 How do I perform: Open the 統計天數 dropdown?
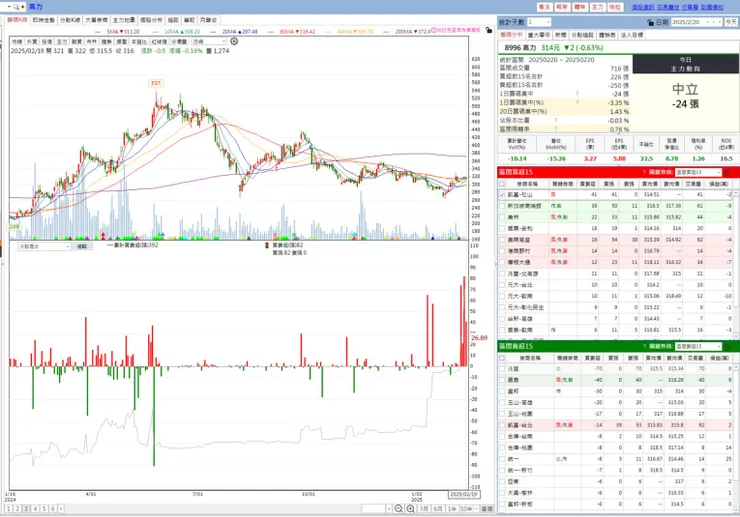point(539,22)
